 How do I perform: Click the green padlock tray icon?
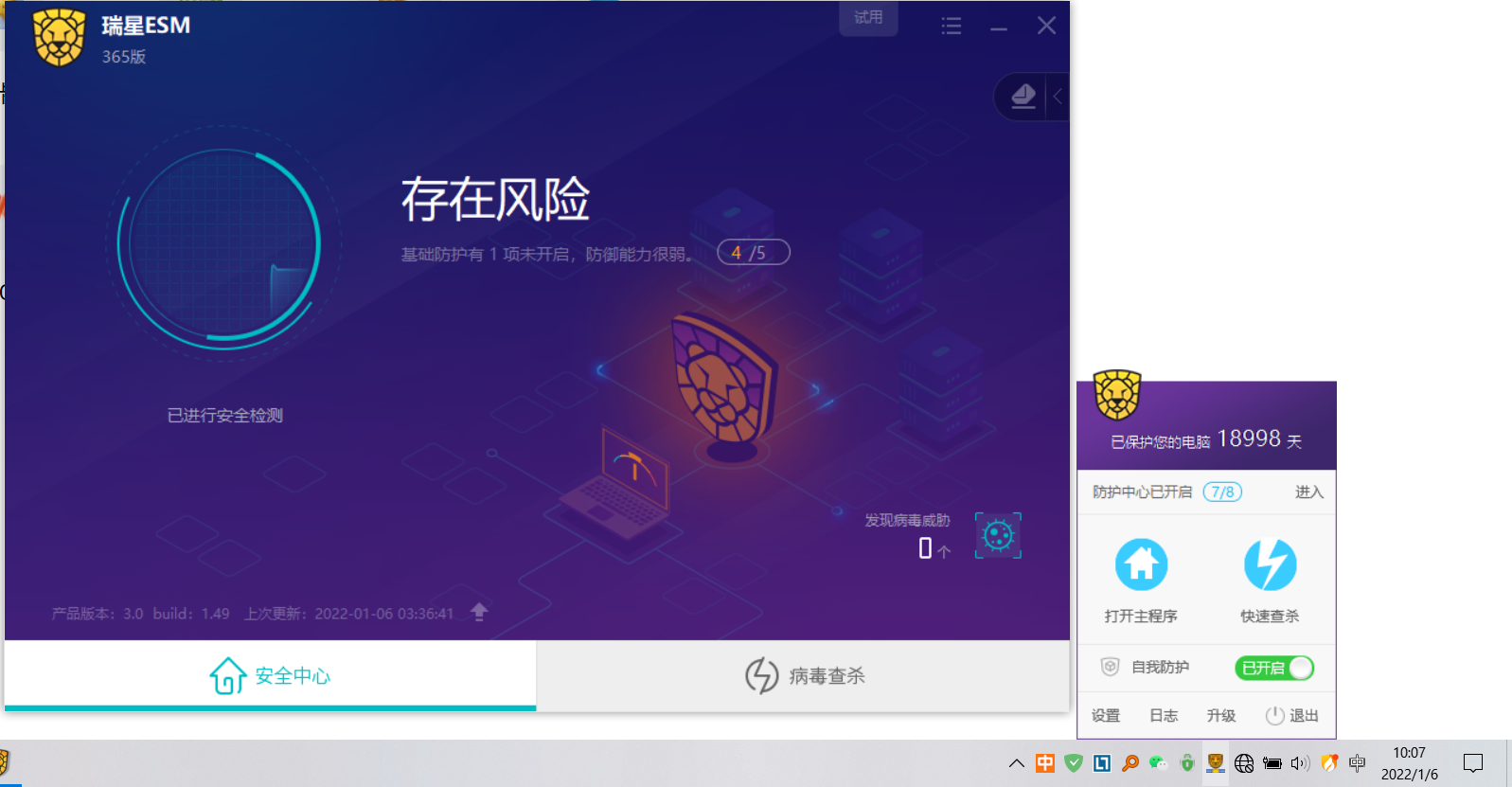(x=1187, y=763)
